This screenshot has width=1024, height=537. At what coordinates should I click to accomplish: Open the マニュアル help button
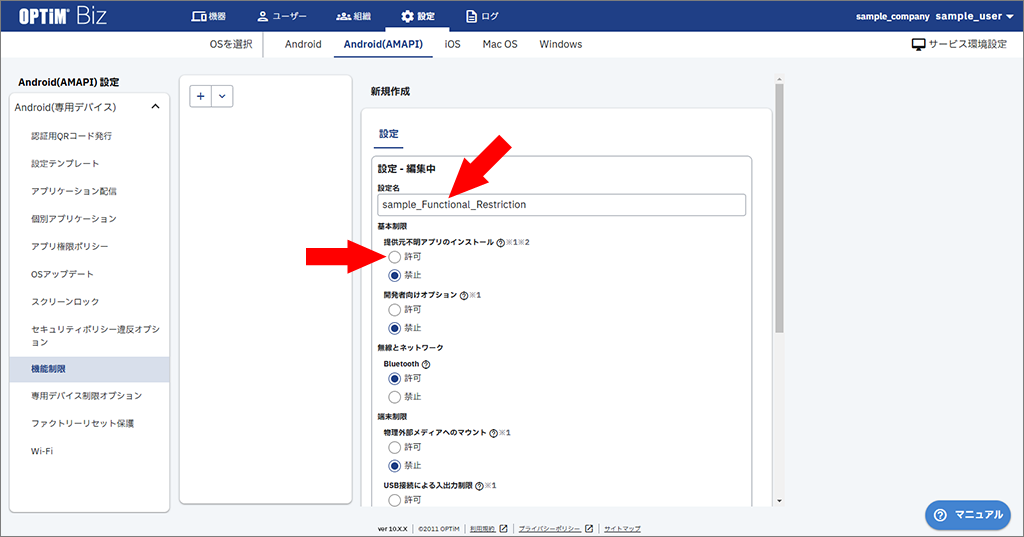click(x=968, y=515)
